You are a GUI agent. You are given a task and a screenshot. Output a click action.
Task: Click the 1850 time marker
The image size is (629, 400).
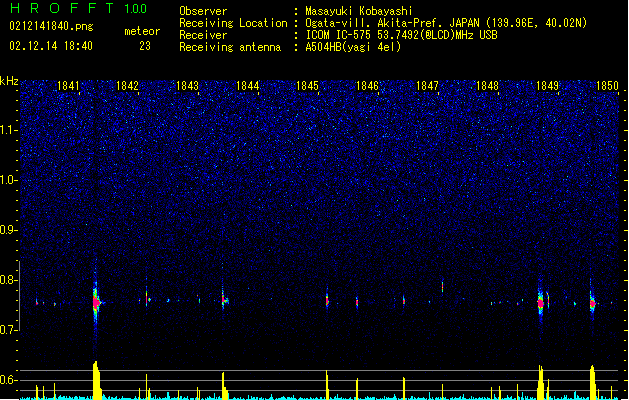607,86
